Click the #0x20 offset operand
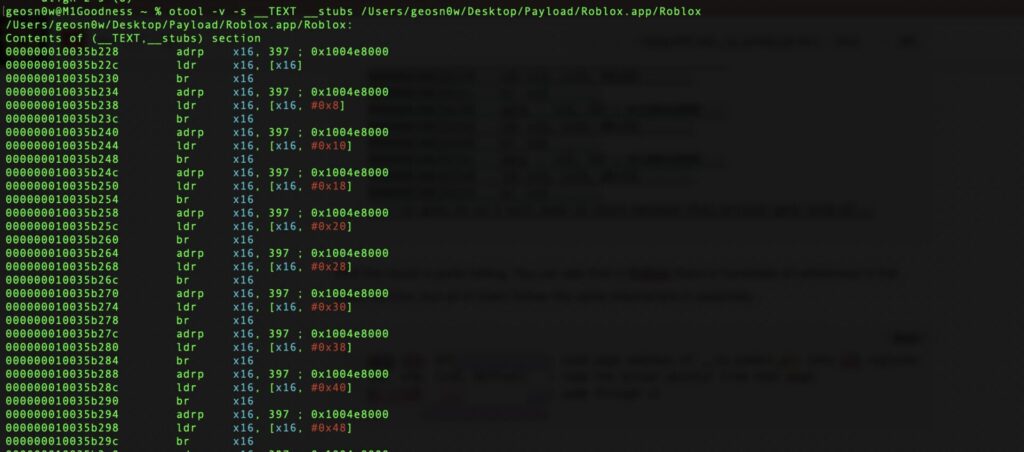Screen dimensions: 1024x452 click(x=330, y=227)
